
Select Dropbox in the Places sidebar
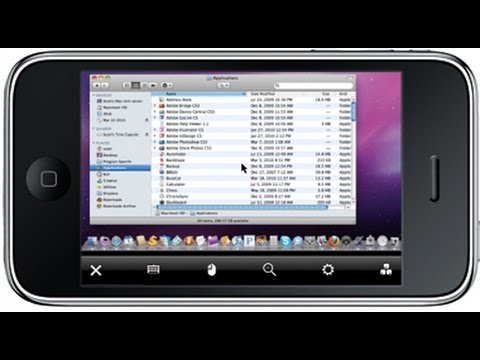[x=107, y=193]
